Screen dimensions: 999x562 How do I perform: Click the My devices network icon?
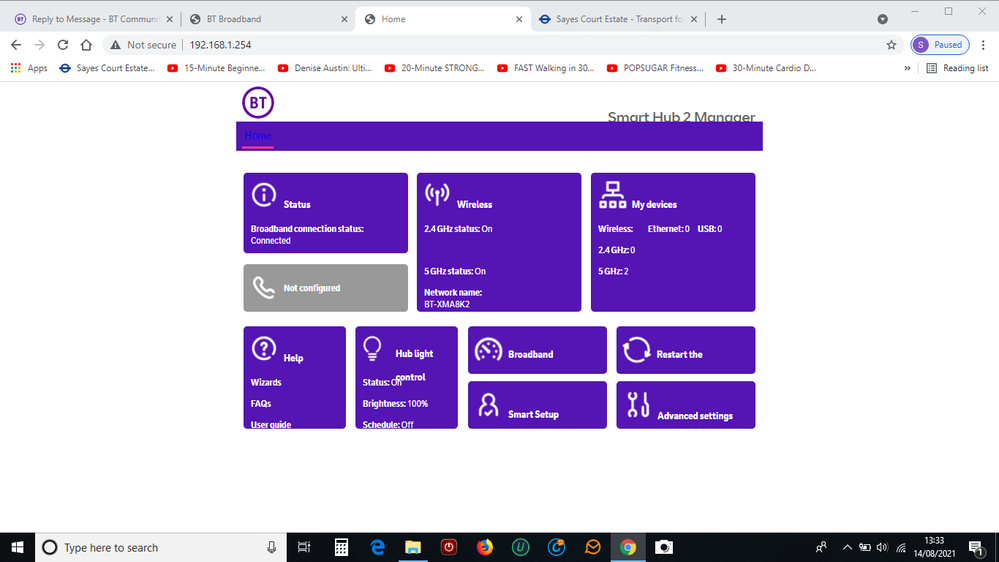coord(612,196)
